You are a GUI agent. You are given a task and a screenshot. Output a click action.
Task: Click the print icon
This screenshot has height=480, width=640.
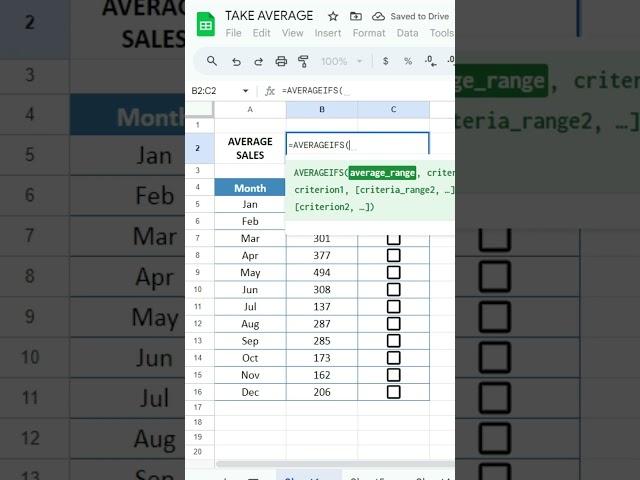pos(281,62)
